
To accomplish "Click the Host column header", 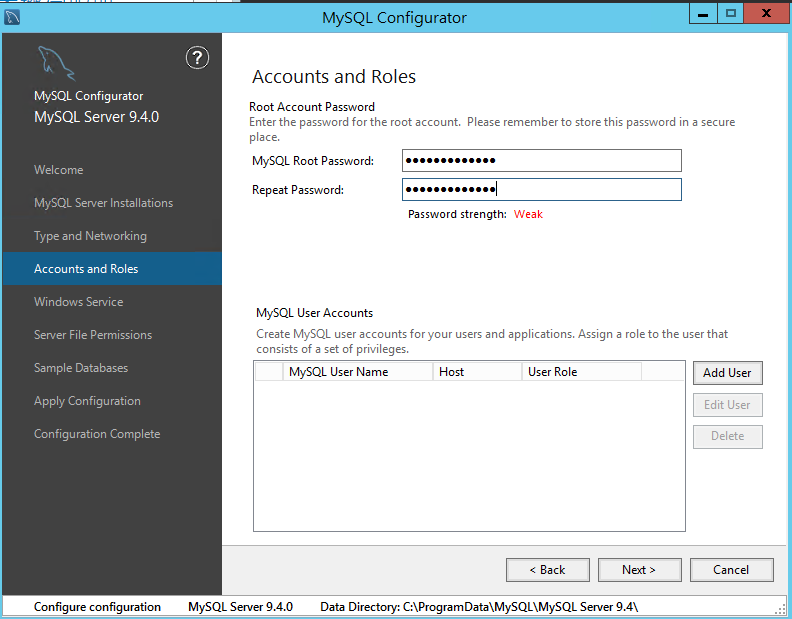I will tap(477, 372).
